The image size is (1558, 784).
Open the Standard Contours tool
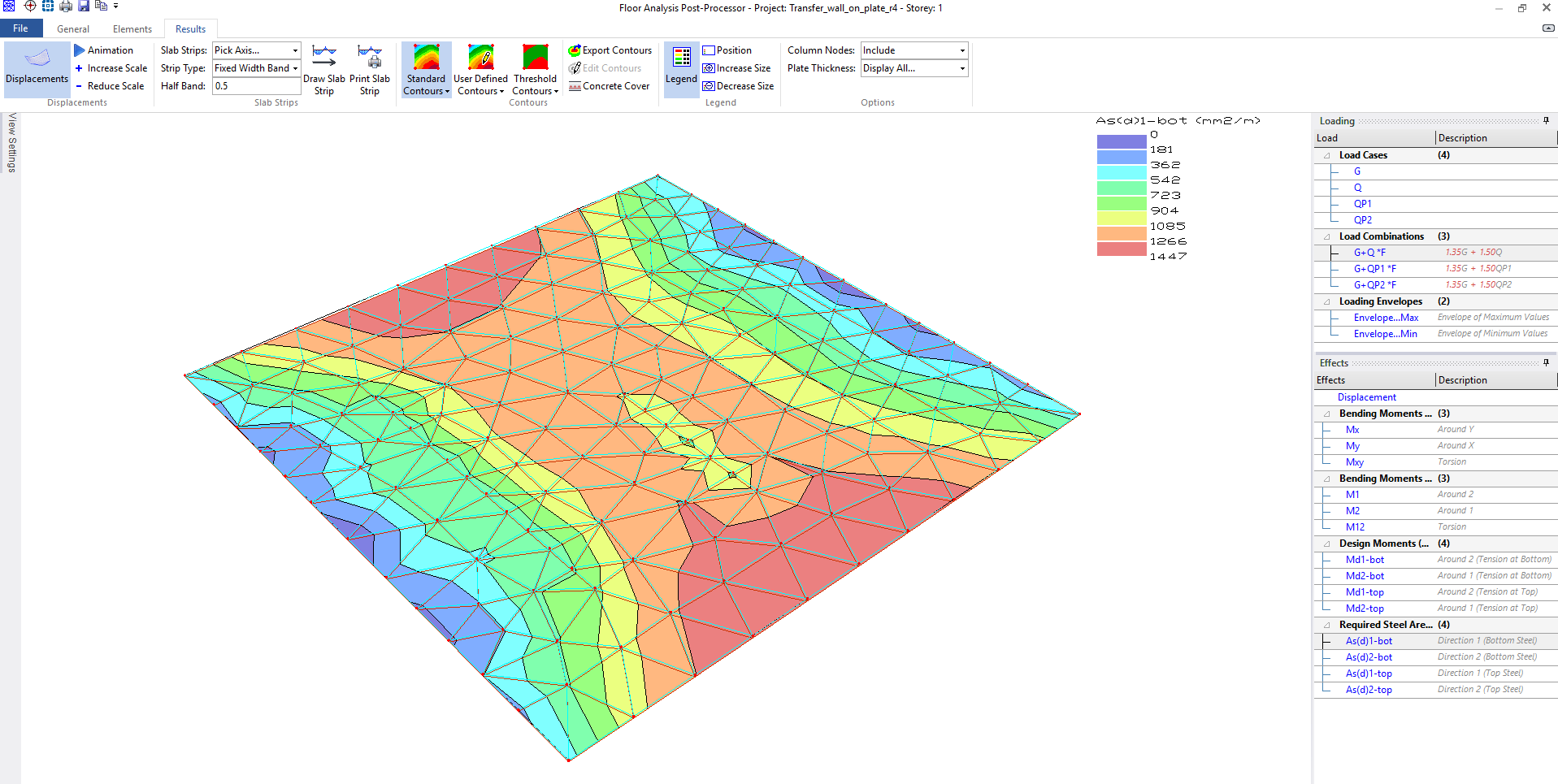coord(426,69)
